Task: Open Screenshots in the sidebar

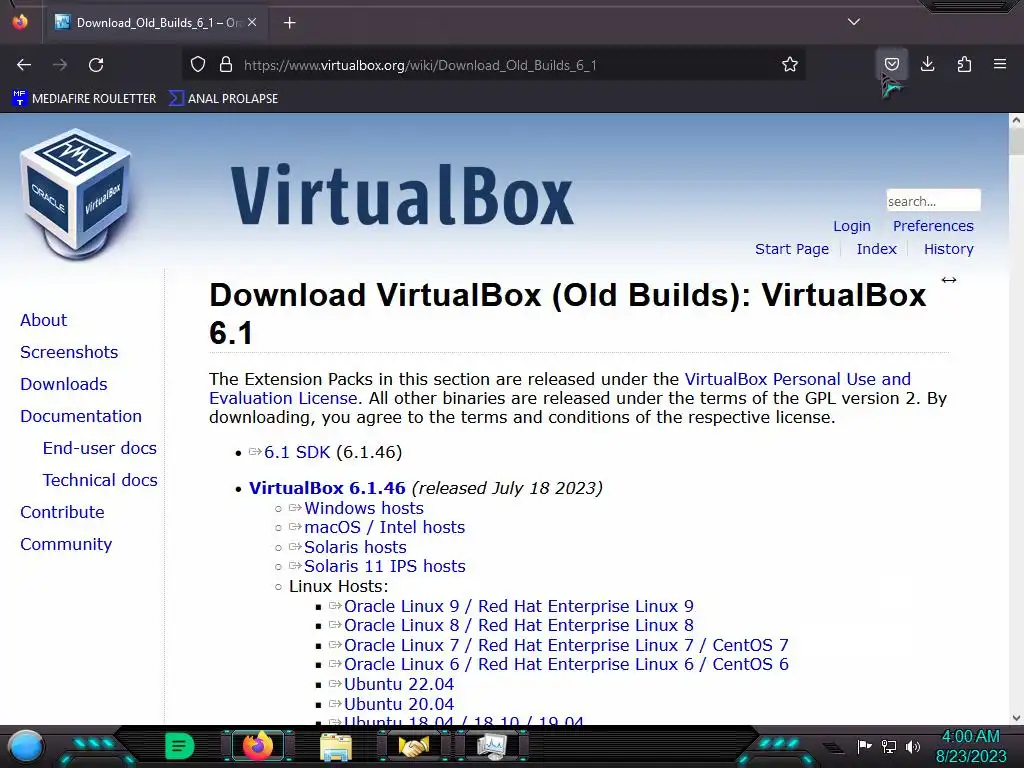Action: pos(69,352)
